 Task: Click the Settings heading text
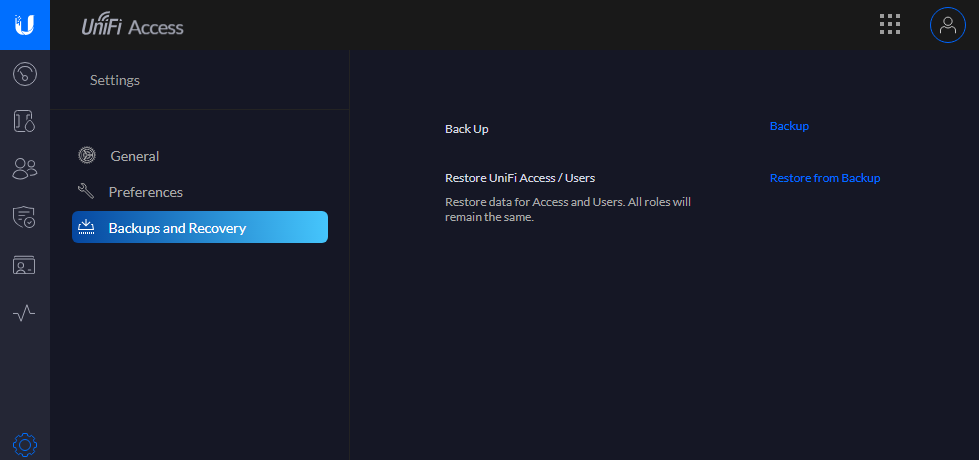pyautogui.click(x=115, y=80)
